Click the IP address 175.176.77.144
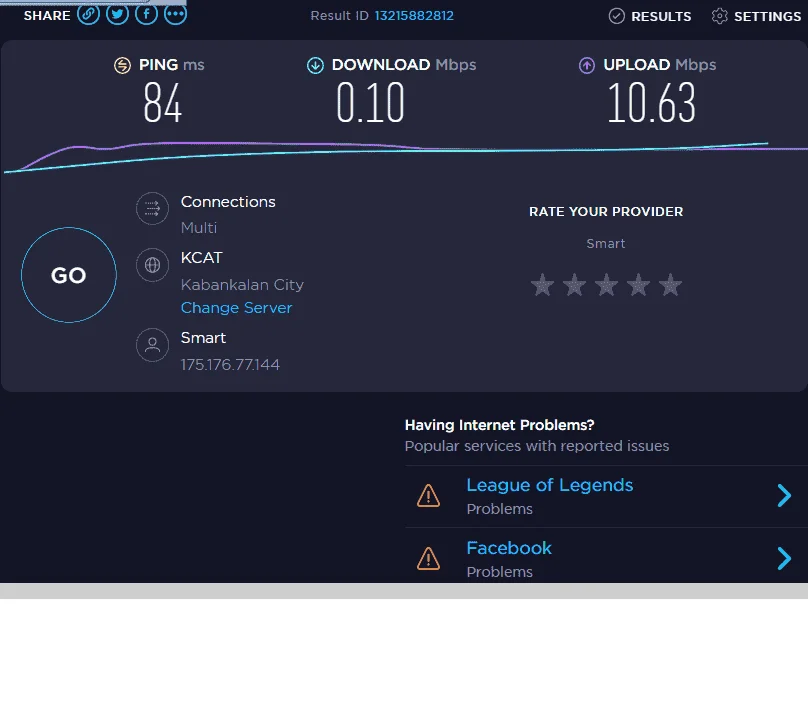Viewport: 808px width, 718px height. point(230,365)
